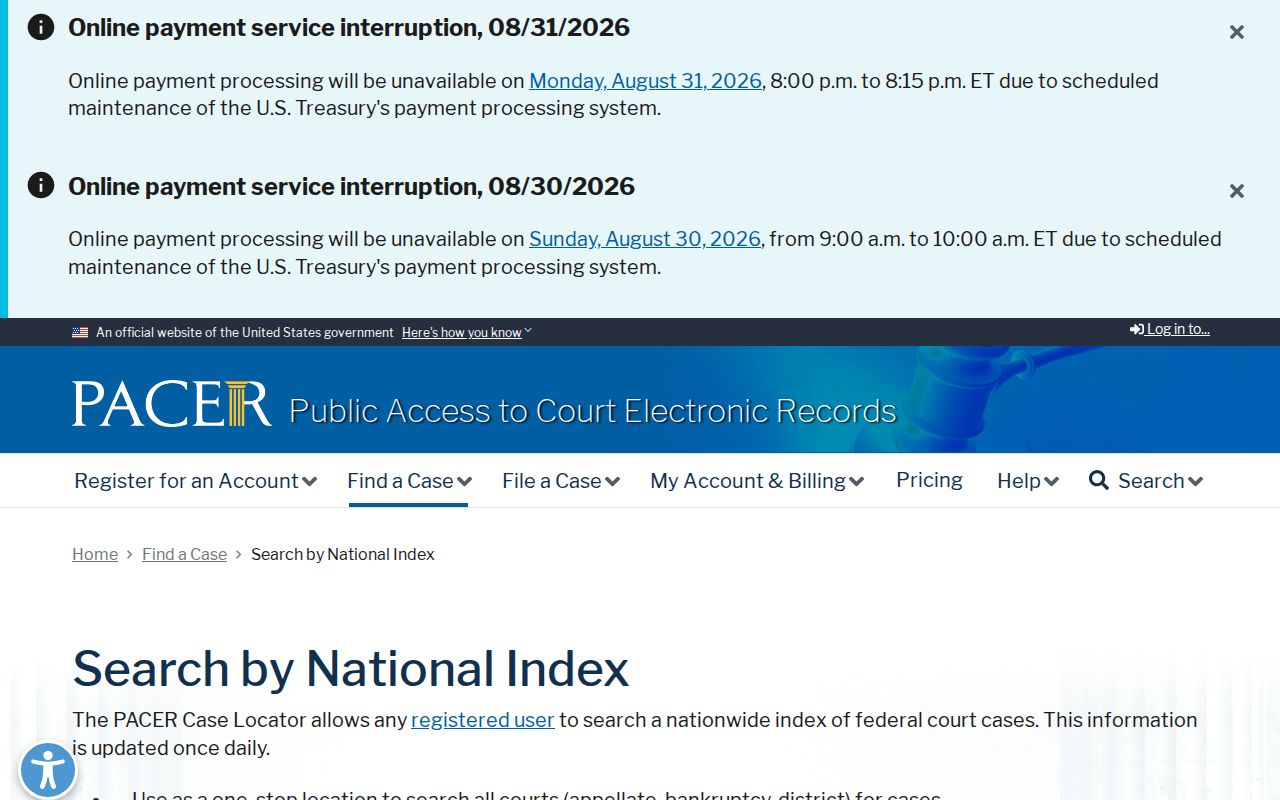Open the Sunday, August 30, 2026 link

pos(645,239)
